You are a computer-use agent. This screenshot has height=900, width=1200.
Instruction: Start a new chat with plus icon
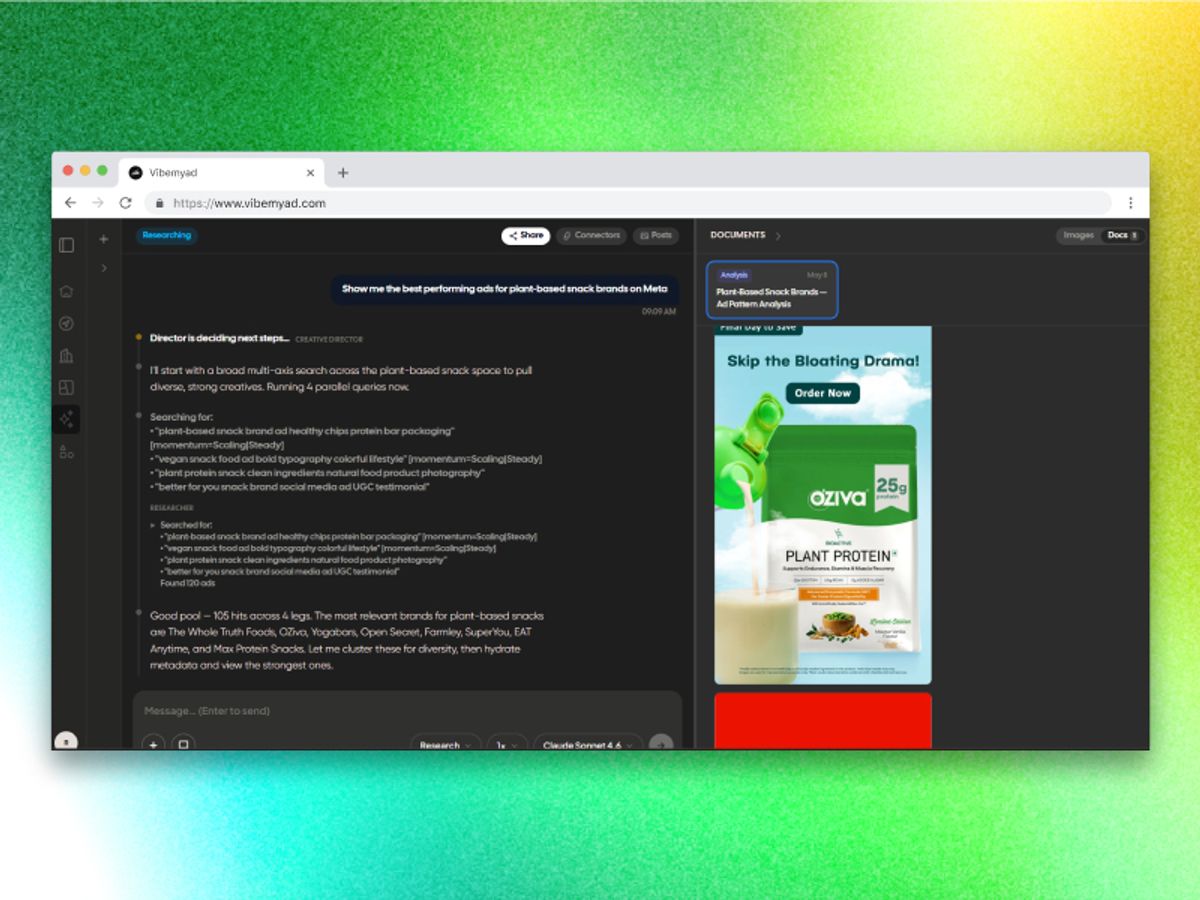pos(103,239)
